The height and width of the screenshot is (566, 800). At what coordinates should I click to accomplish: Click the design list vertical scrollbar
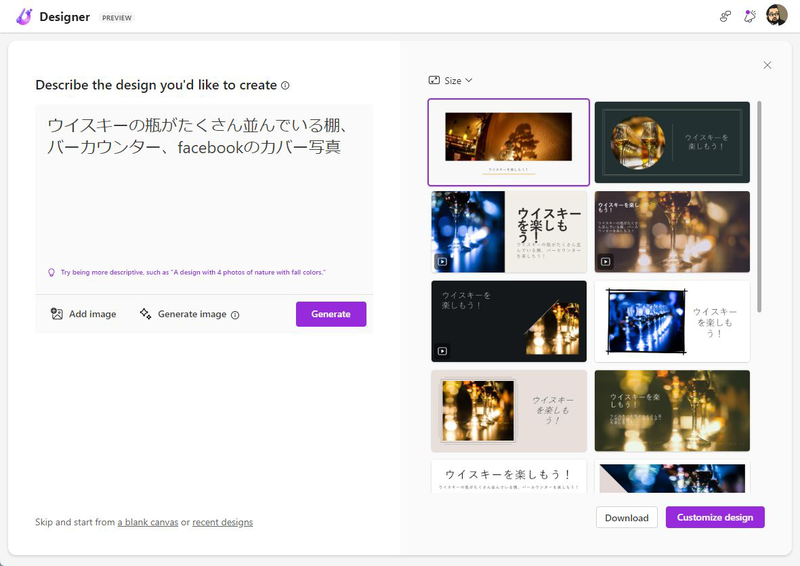(759, 207)
